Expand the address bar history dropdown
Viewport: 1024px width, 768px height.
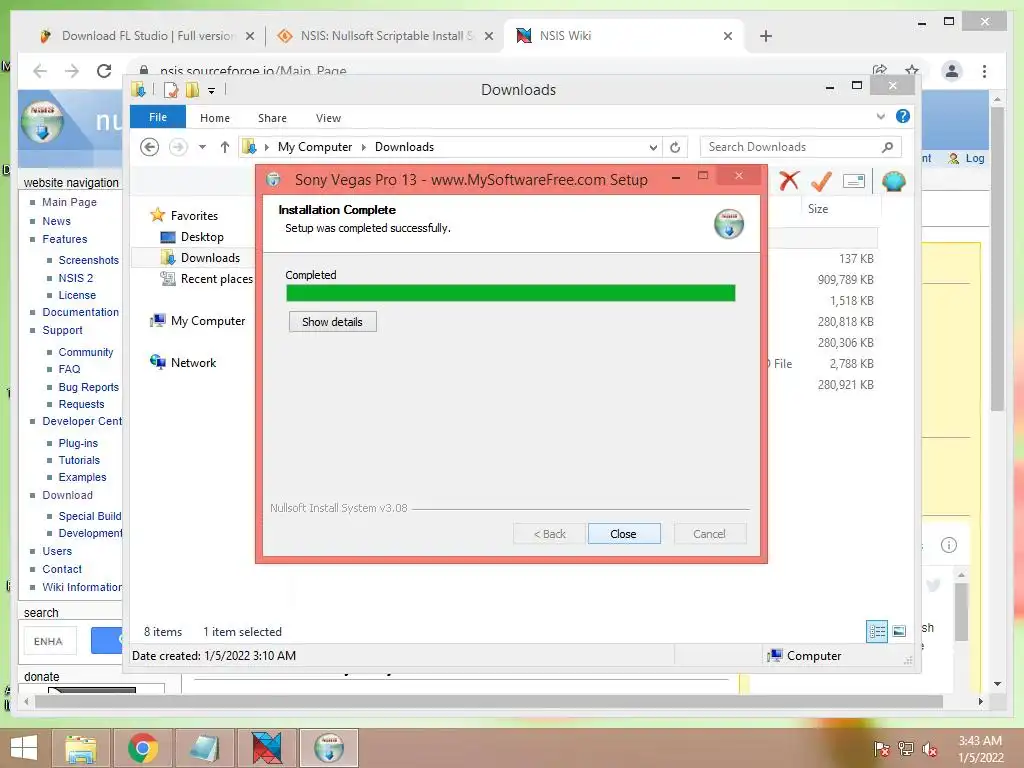point(652,148)
